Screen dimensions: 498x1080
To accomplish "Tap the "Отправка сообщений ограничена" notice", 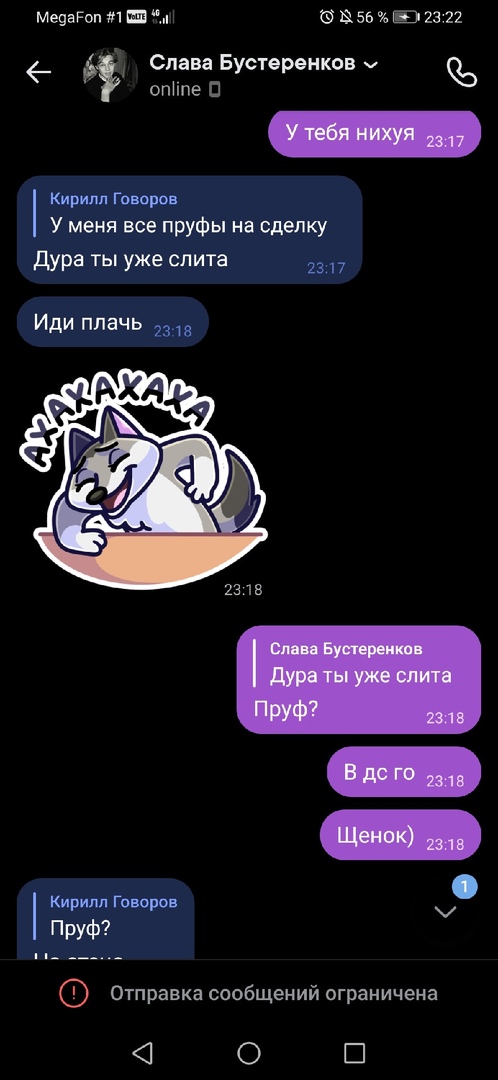I will [249, 993].
